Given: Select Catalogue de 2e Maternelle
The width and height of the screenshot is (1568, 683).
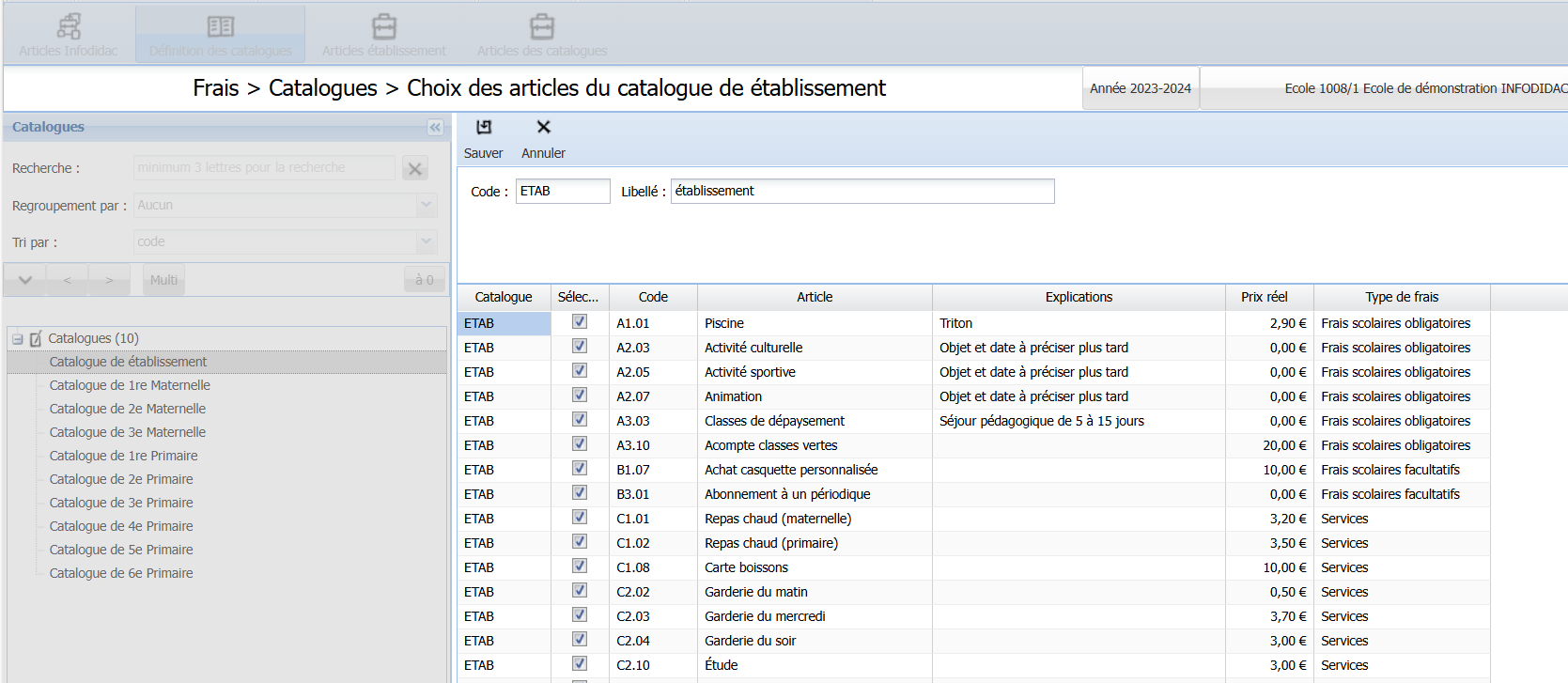Looking at the screenshot, I should 128,409.
